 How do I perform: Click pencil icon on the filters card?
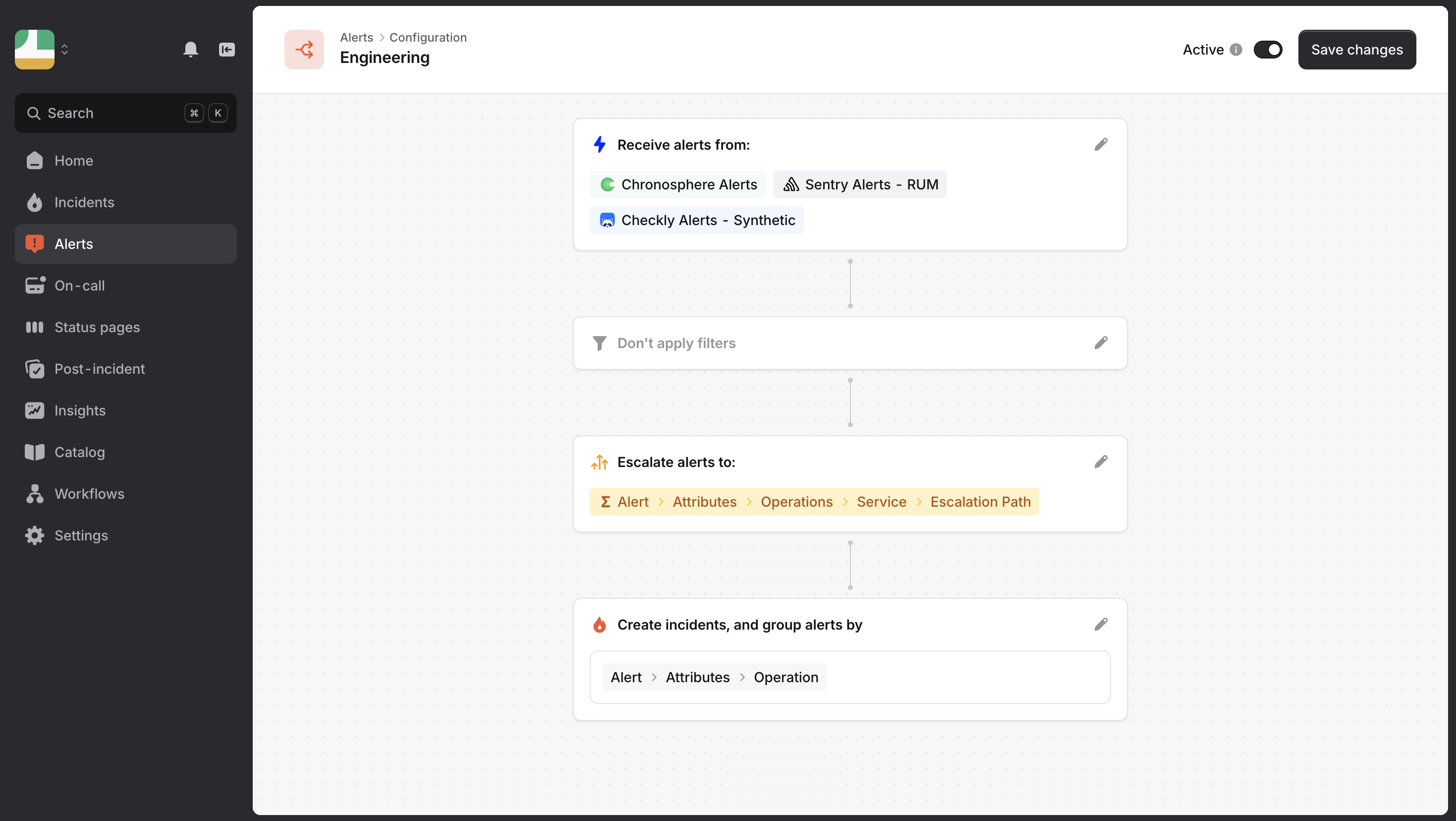click(1101, 343)
